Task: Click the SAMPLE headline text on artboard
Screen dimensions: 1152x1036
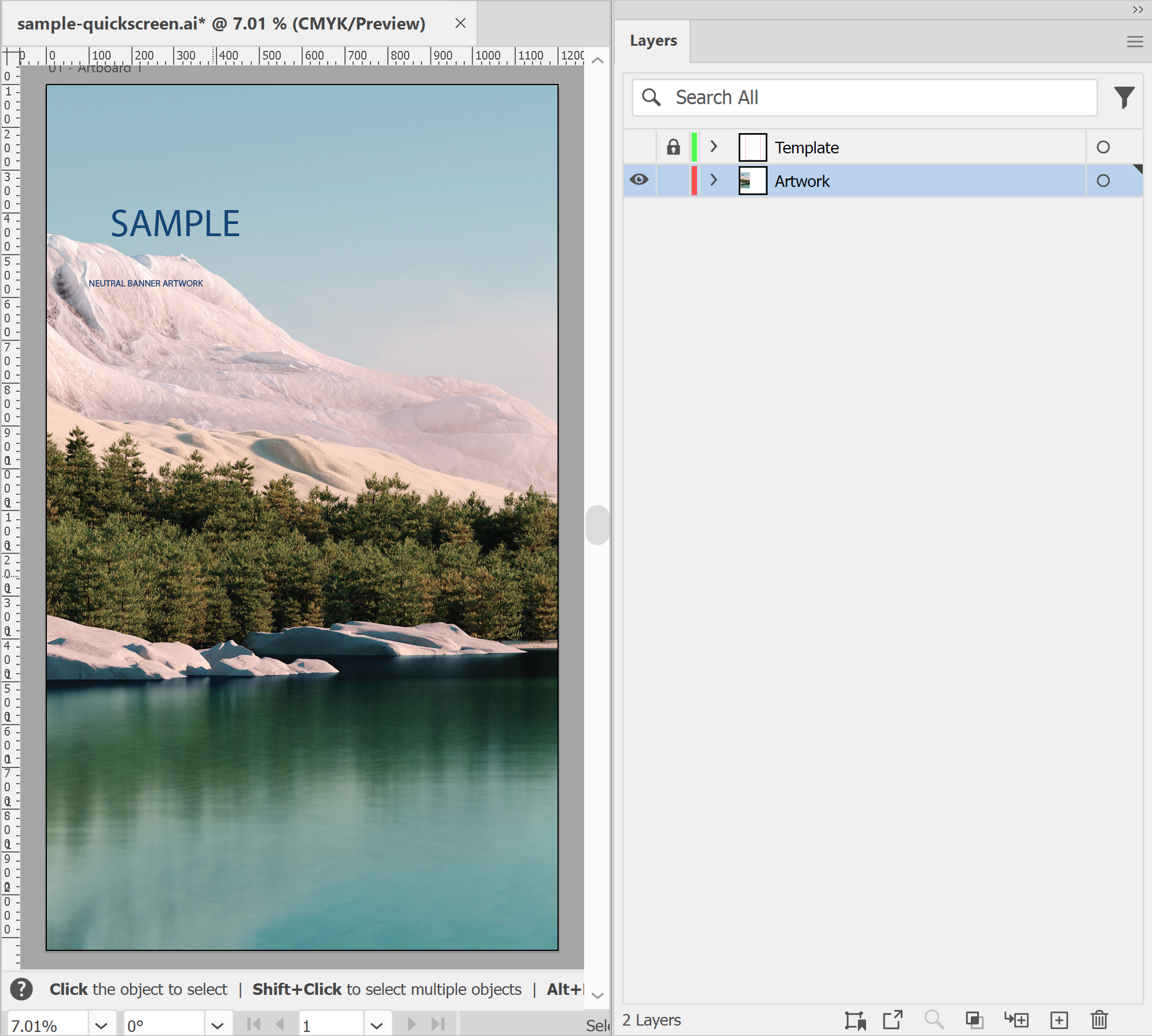Action: pos(175,223)
